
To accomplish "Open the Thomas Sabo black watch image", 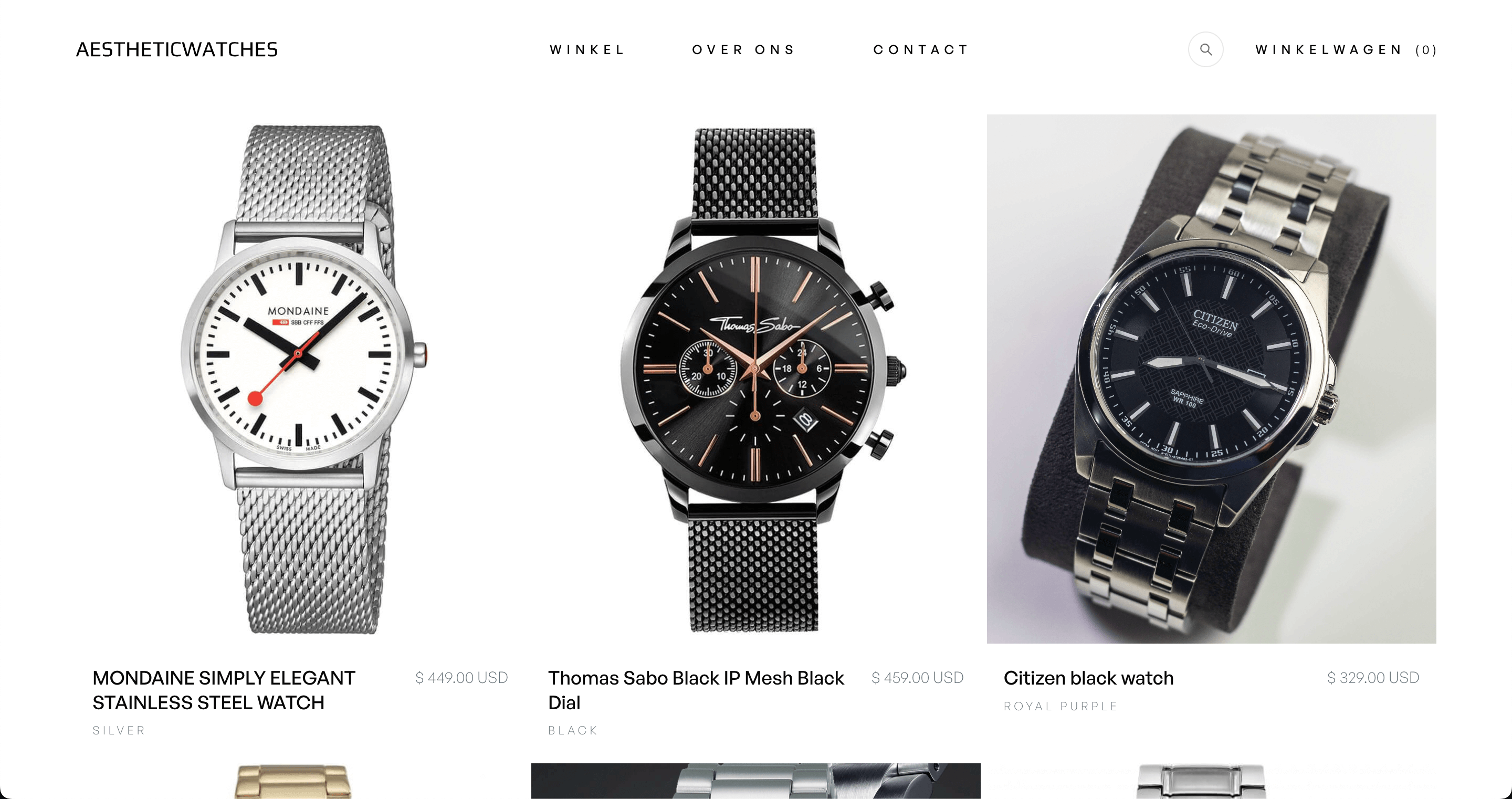I will (756, 379).
